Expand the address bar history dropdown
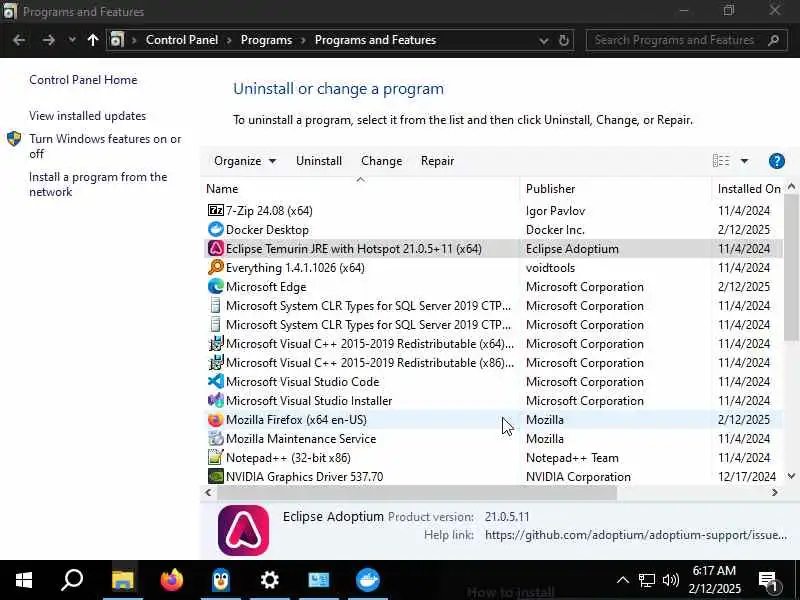Image resolution: width=800 pixels, height=600 pixels. (544, 40)
